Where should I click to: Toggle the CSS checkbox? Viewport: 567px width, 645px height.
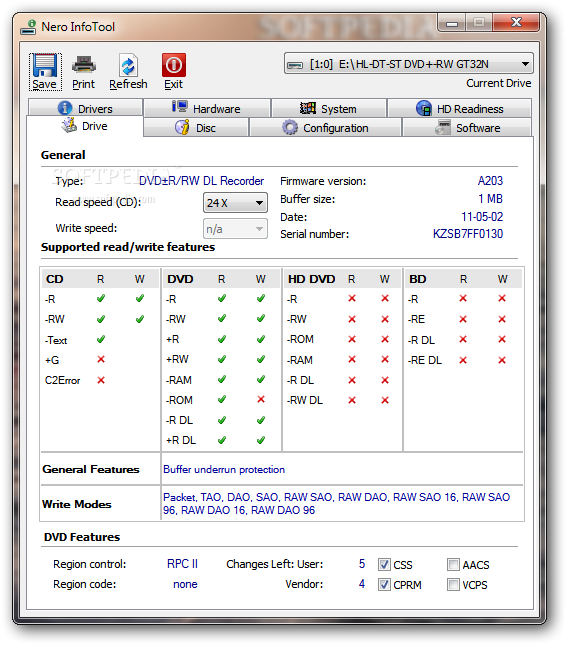point(384,564)
